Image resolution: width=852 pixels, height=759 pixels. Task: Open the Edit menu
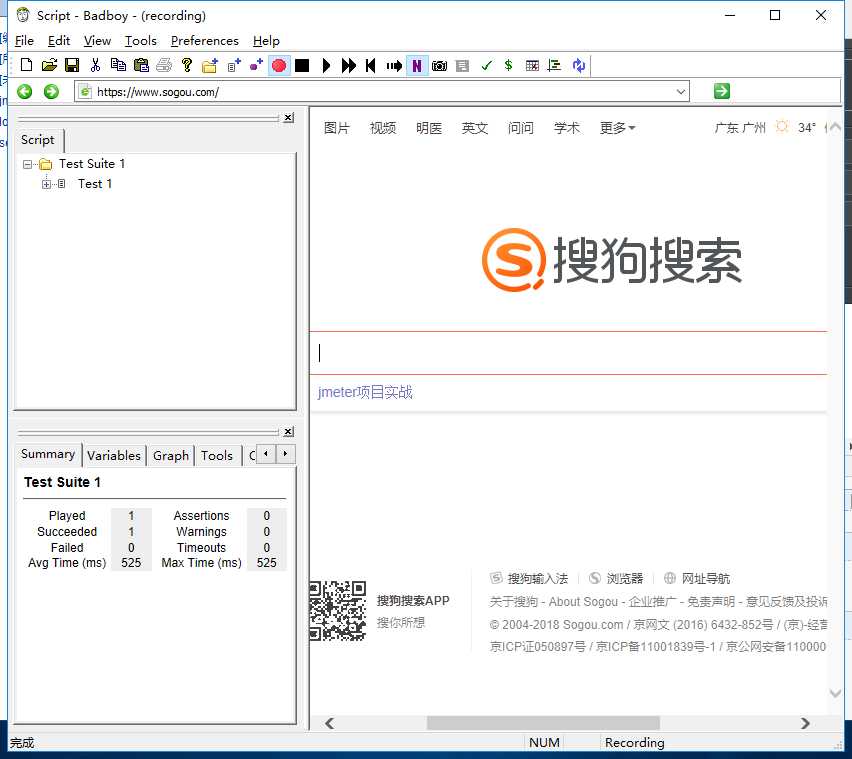pos(59,41)
